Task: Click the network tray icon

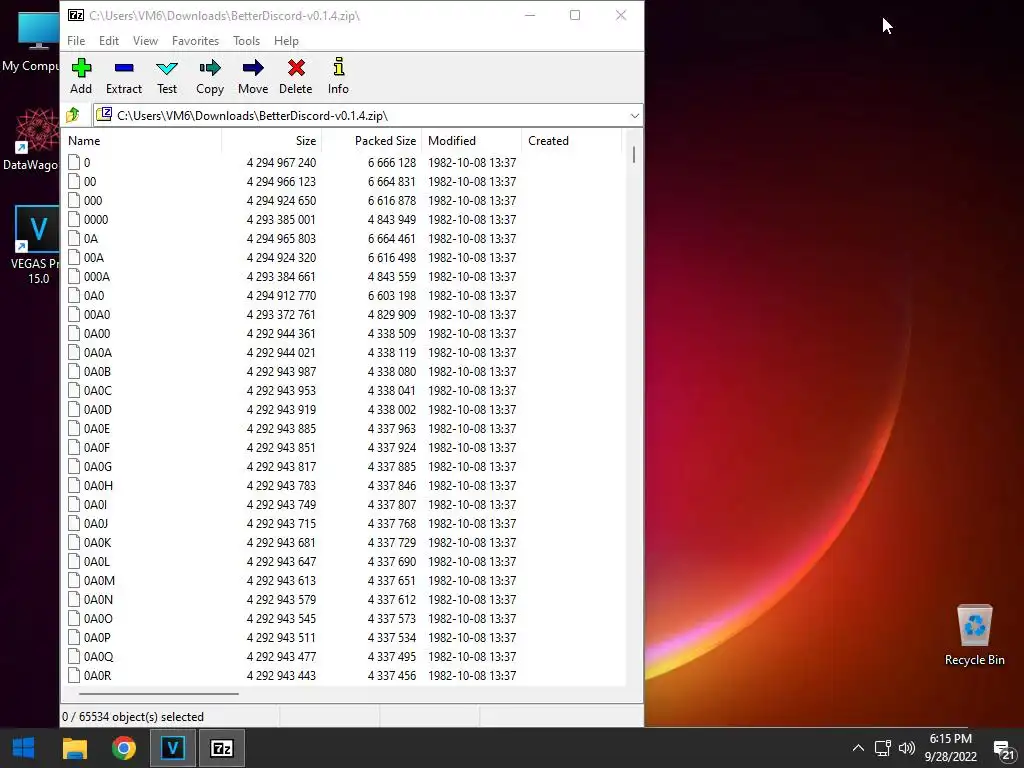Action: (883, 748)
